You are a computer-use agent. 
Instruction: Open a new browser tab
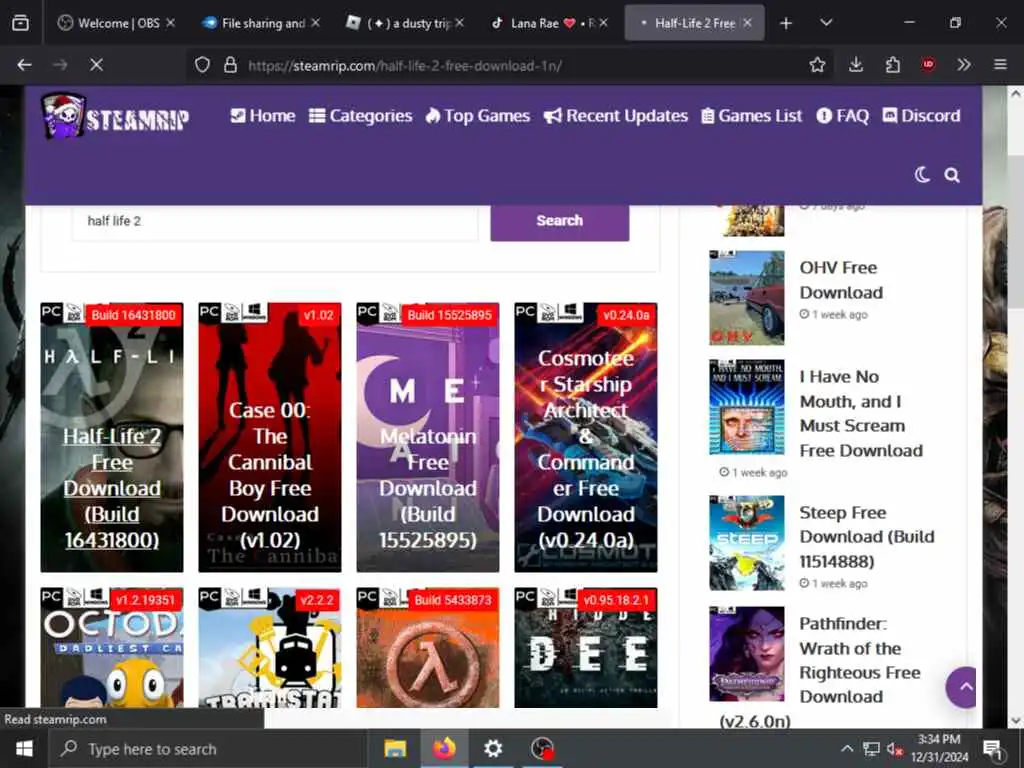(x=786, y=24)
